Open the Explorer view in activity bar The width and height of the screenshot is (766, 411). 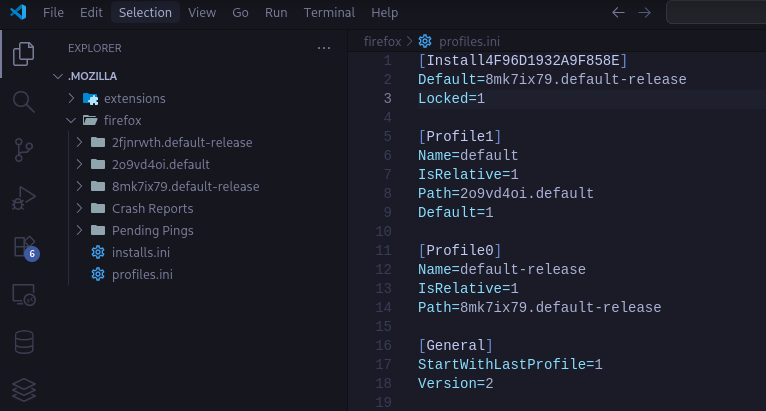(x=23, y=53)
